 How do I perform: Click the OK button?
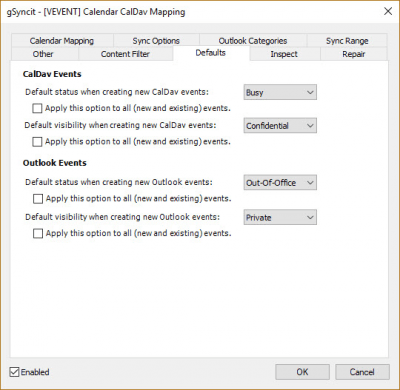(x=302, y=372)
